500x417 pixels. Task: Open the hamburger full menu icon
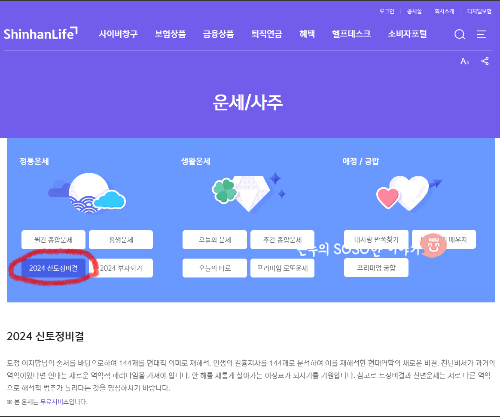(x=481, y=34)
